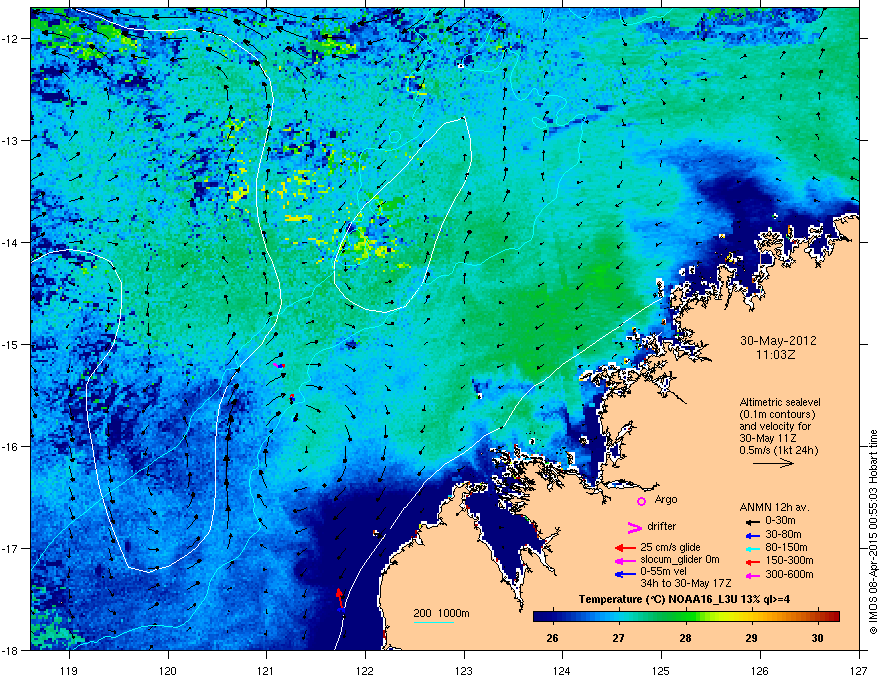Click the '29' color bar label
Image resolution: width=880 pixels, height=680 pixels.
[751, 638]
